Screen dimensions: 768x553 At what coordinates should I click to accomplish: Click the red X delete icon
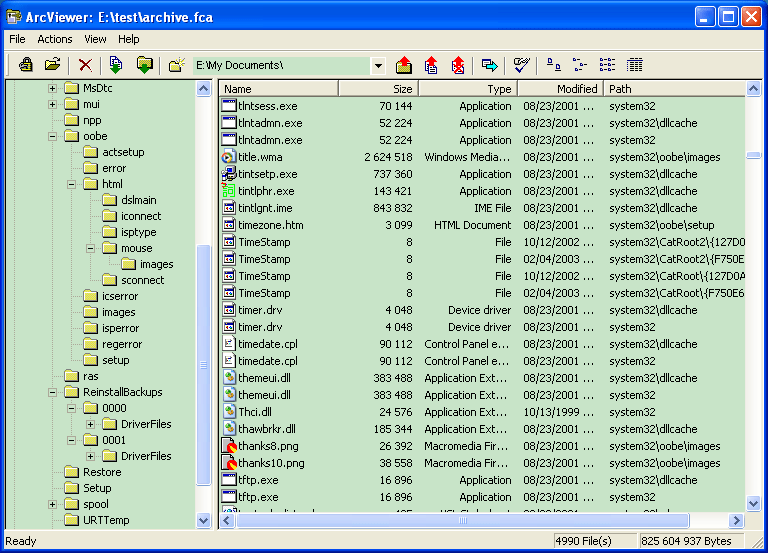pyautogui.click(x=85, y=65)
